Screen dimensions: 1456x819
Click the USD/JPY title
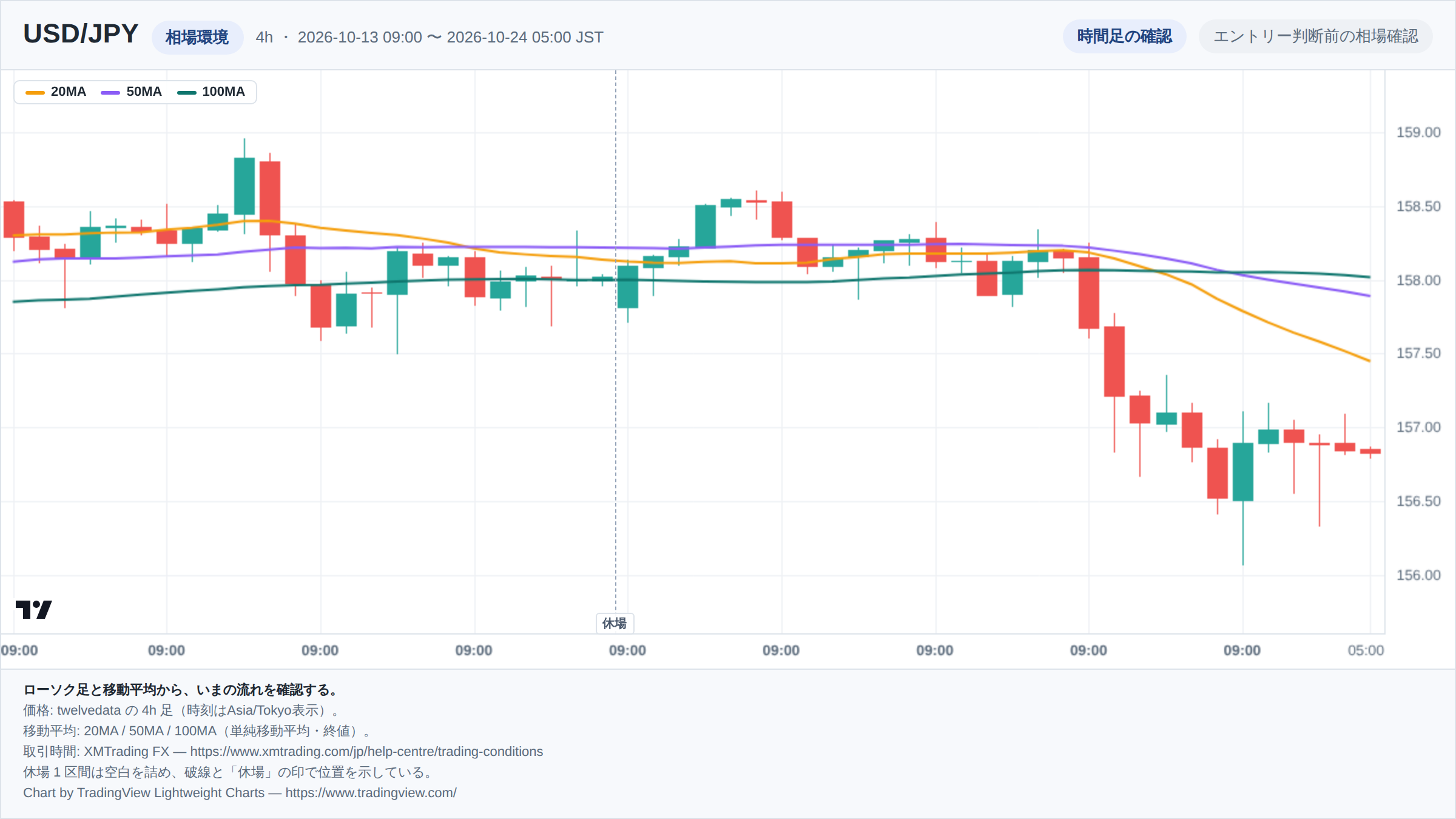(81, 34)
